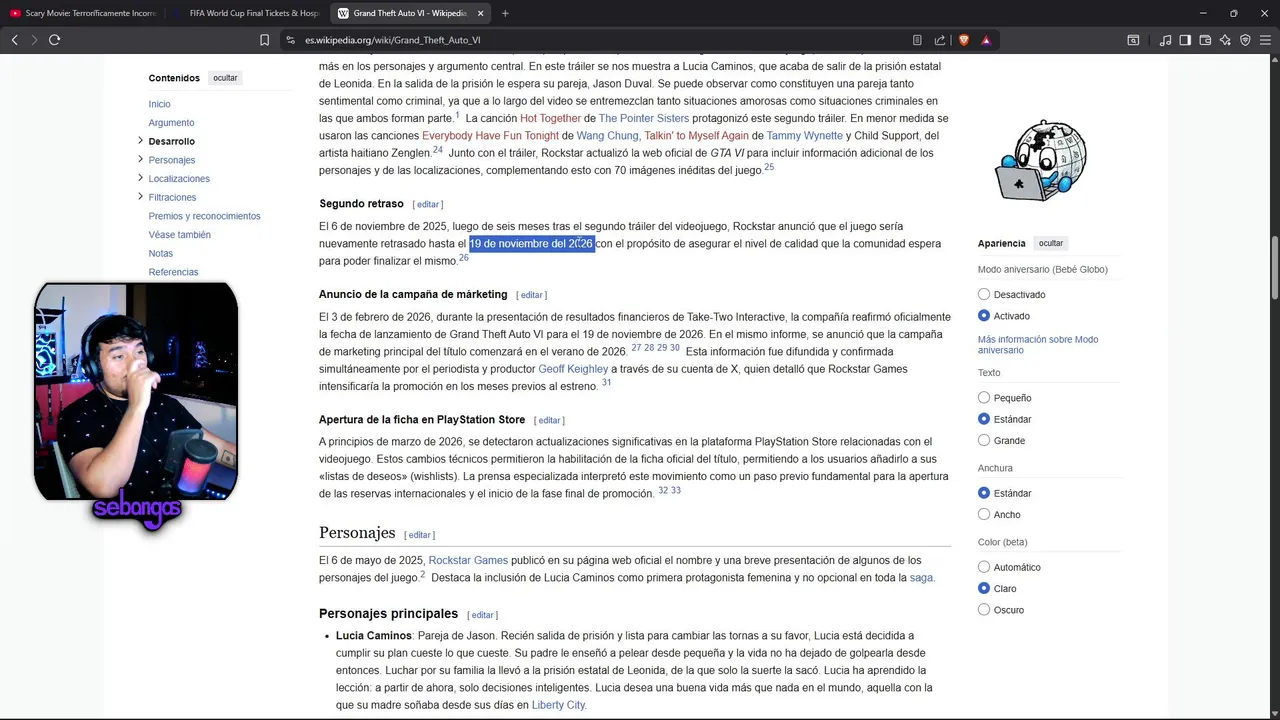Viewport: 1280px width, 720px height.
Task: Set Anchura to Ancho
Action: (984, 514)
